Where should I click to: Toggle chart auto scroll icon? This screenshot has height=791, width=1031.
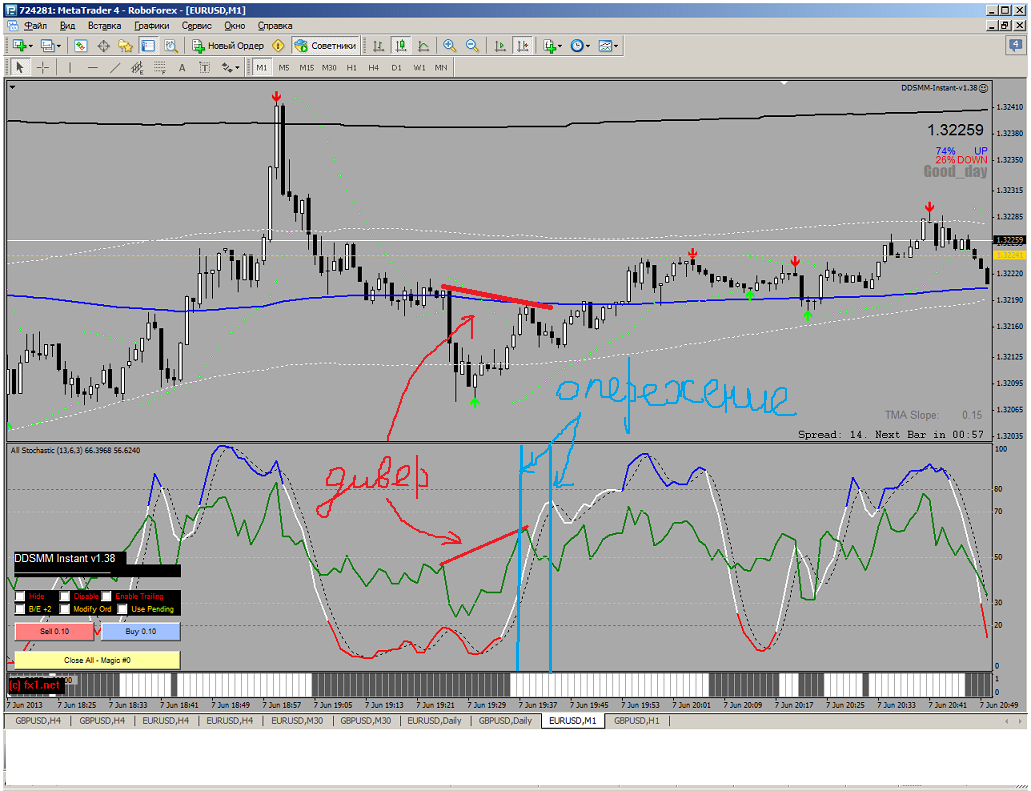[500, 45]
